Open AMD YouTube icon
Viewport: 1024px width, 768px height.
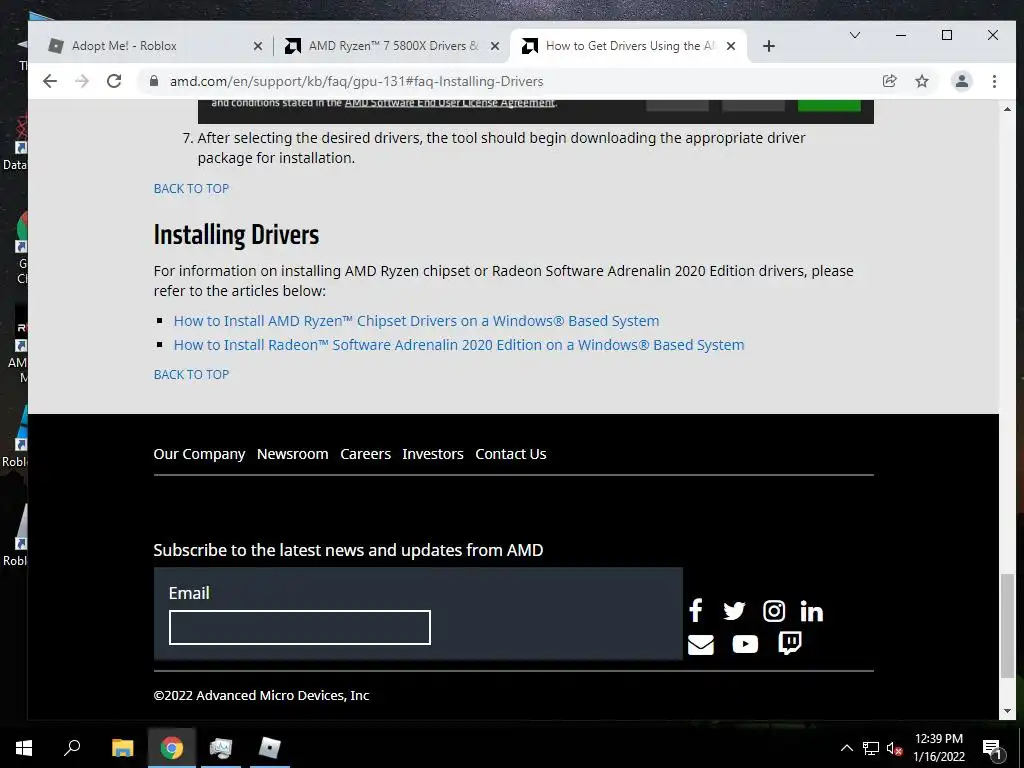point(745,645)
